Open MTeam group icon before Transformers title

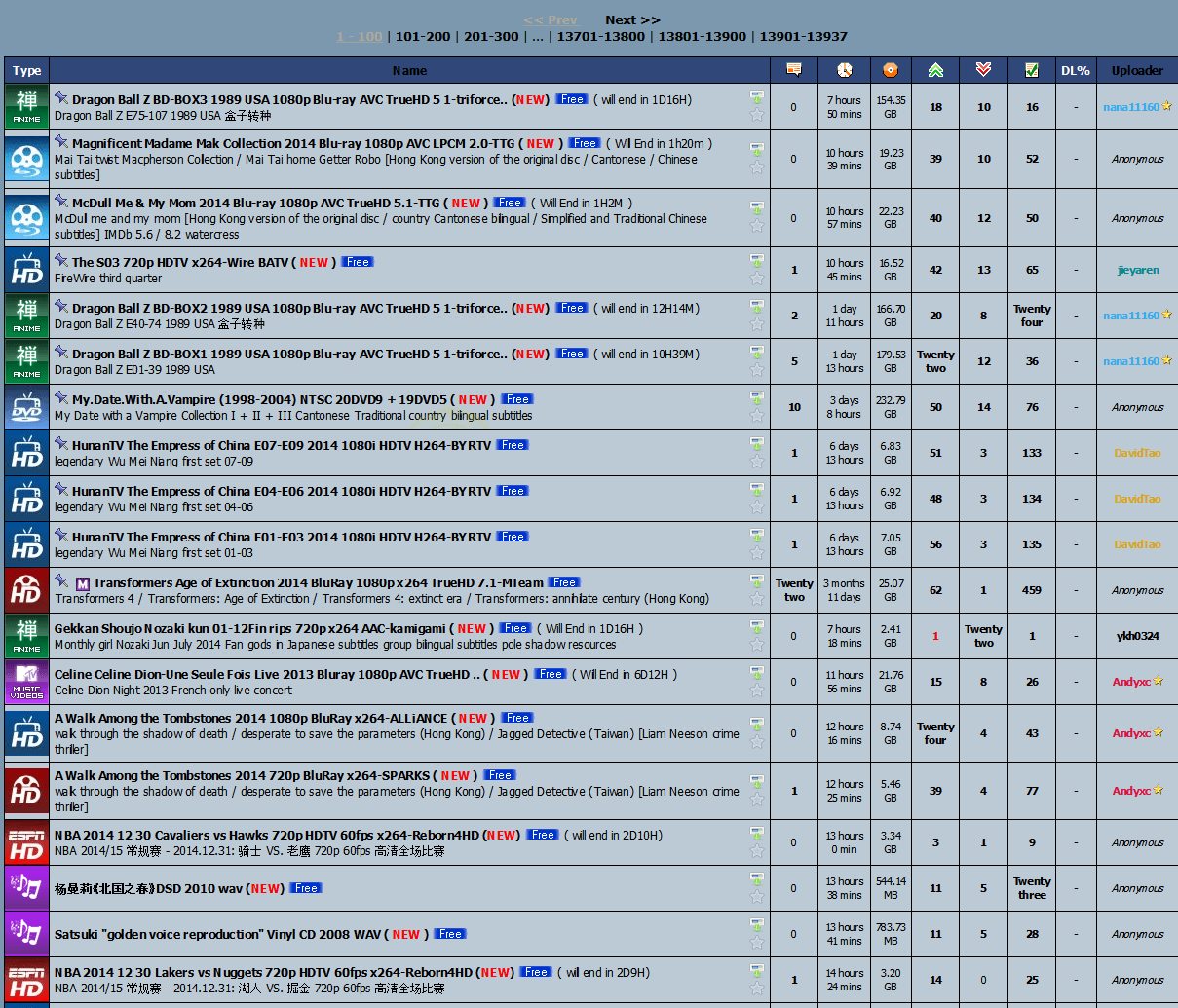(x=83, y=583)
